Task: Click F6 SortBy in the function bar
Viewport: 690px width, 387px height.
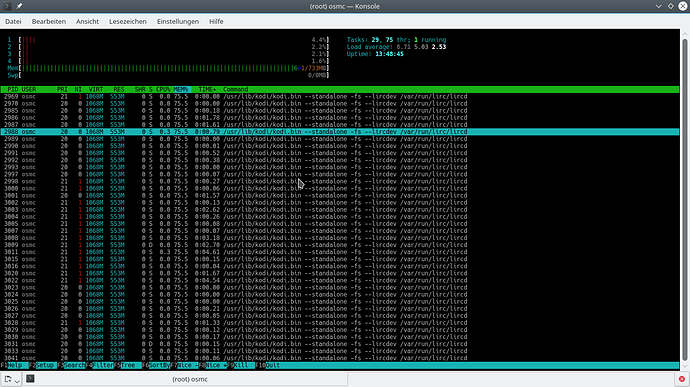Action: click(x=156, y=365)
